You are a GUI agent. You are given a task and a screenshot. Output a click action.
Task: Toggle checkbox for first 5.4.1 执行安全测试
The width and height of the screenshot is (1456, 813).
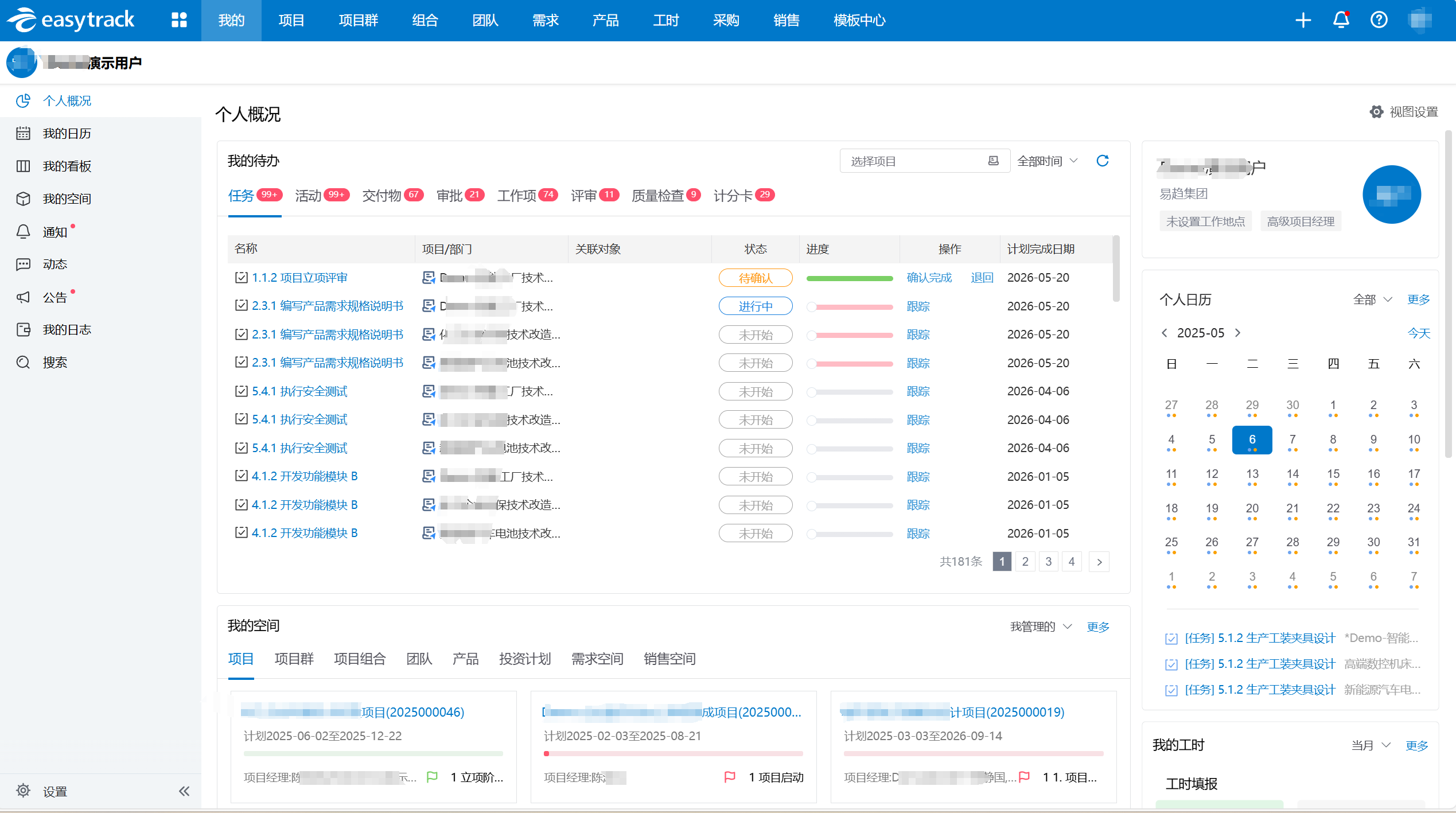[241, 391]
